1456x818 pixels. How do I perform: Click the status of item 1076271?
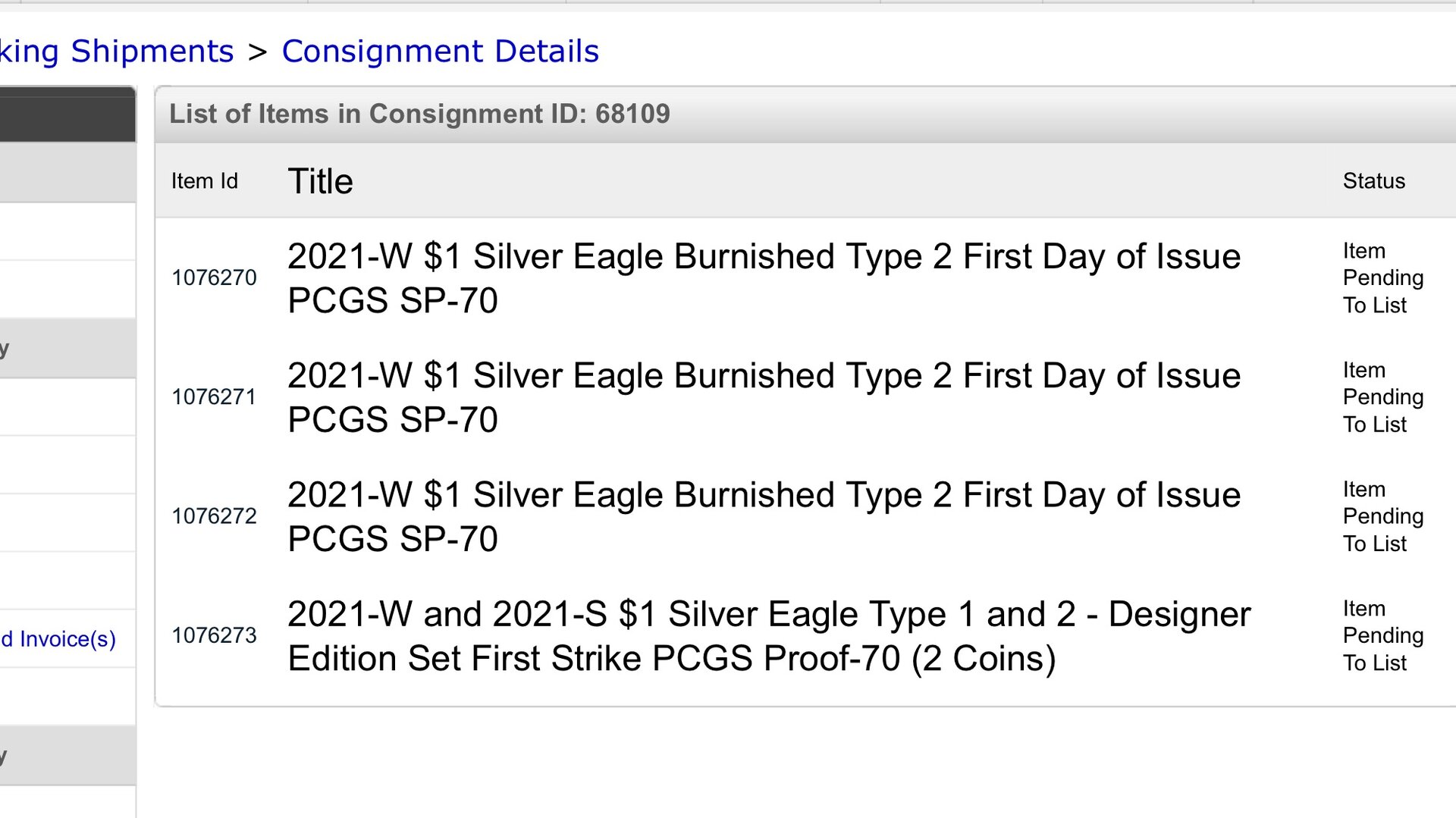pos(1382,396)
